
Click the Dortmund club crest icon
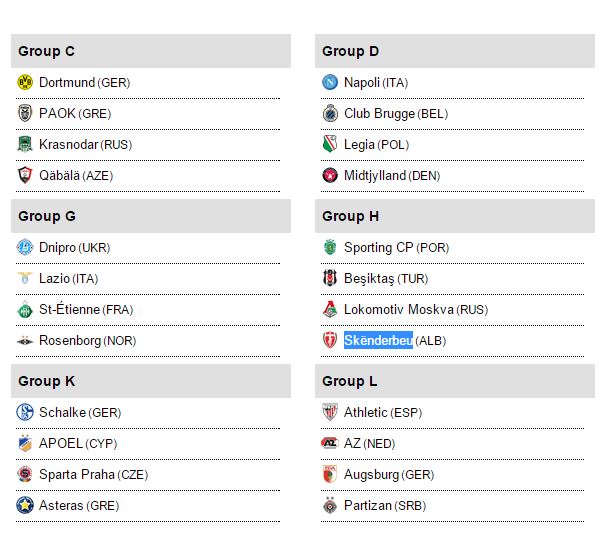(x=25, y=82)
